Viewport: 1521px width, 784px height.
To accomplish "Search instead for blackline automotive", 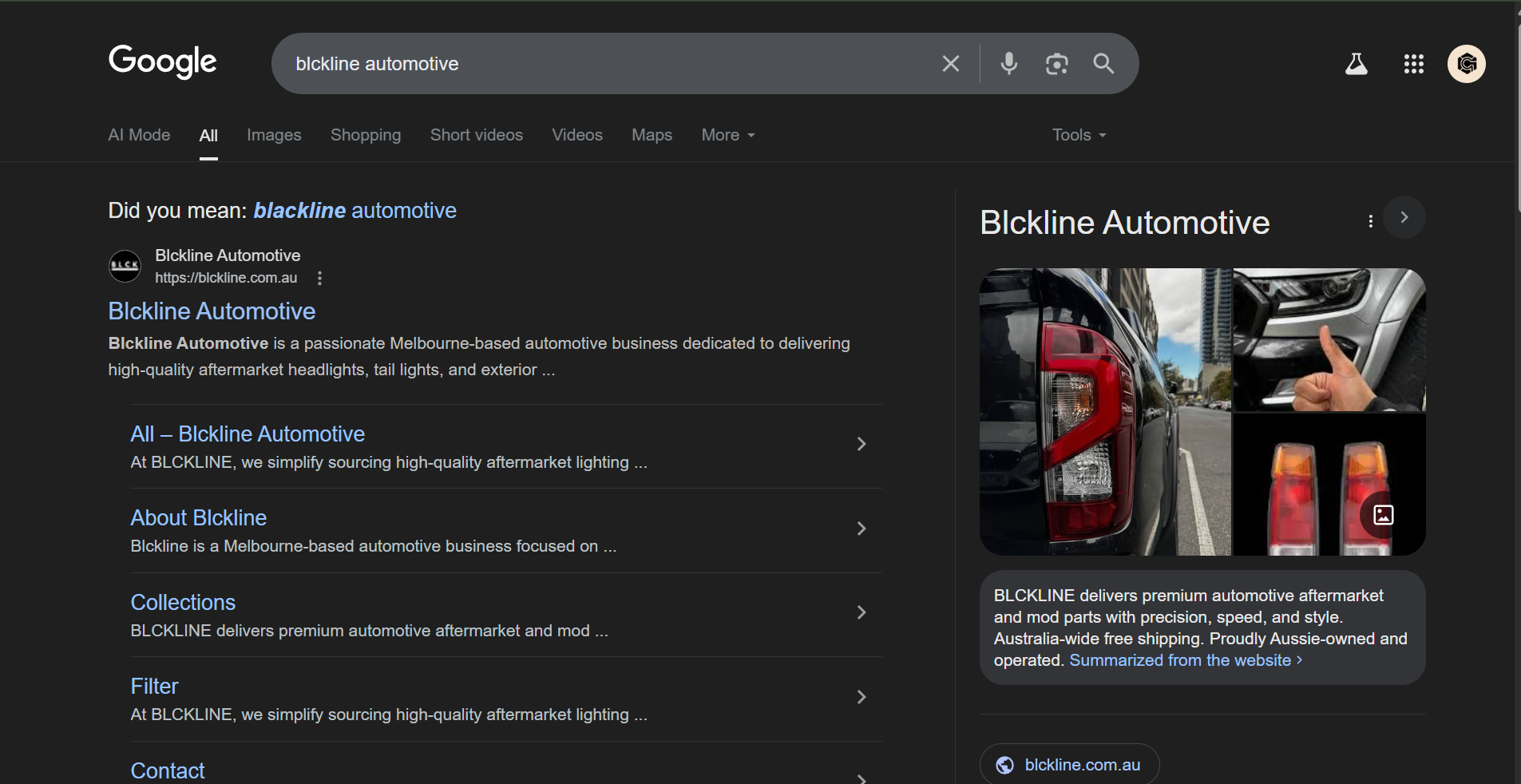I will pos(355,210).
